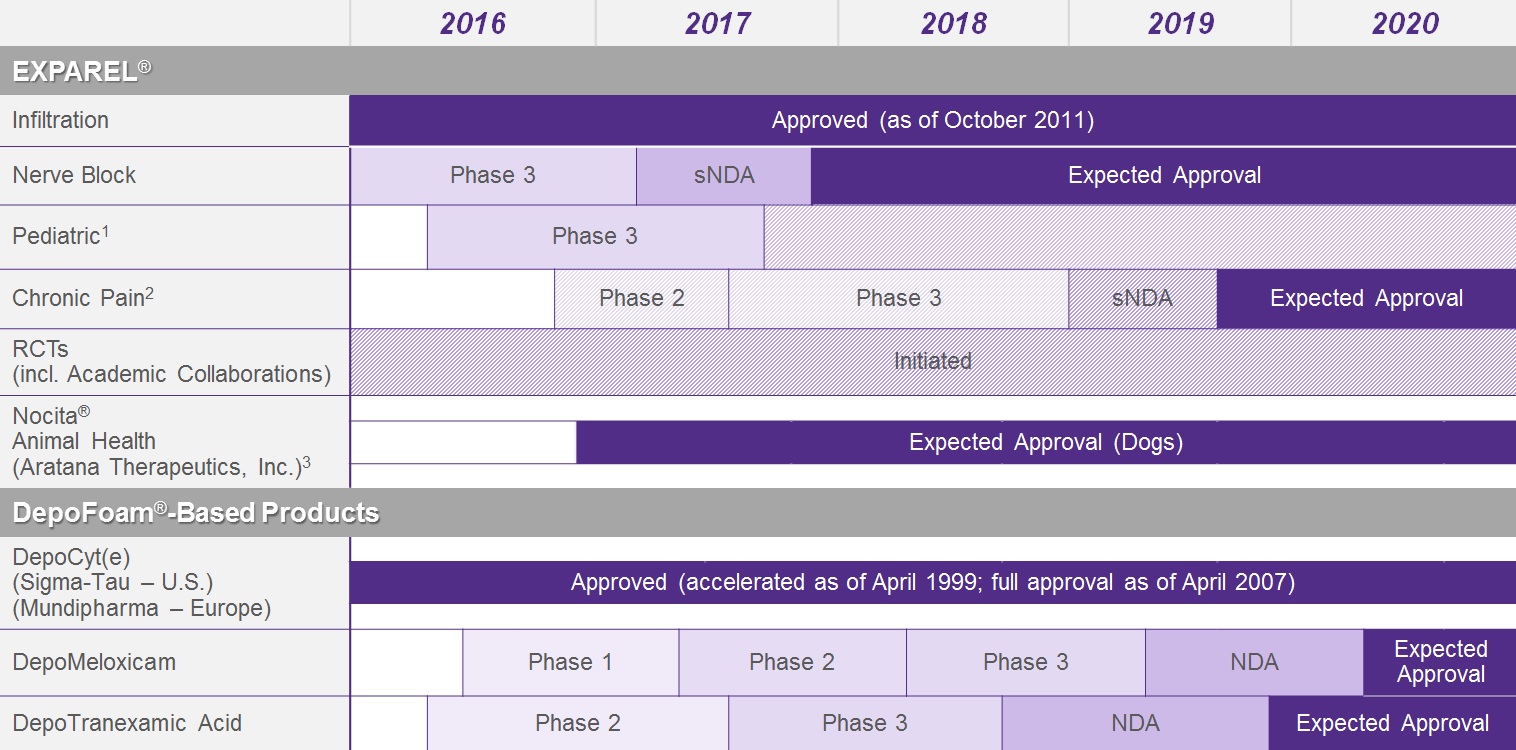
Task: Select the Expected Approval (Dogs) bar
Action: [x=1045, y=442]
